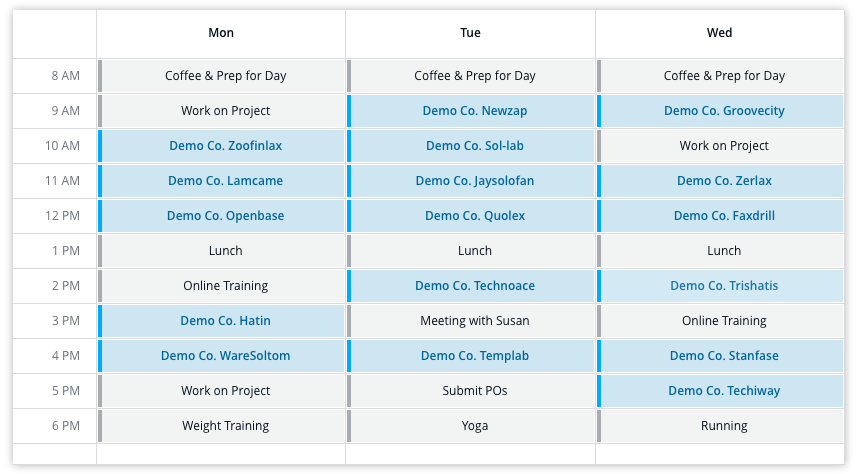Open Tuesday's Submit POs entry
858x474 pixels.
tap(475, 391)
